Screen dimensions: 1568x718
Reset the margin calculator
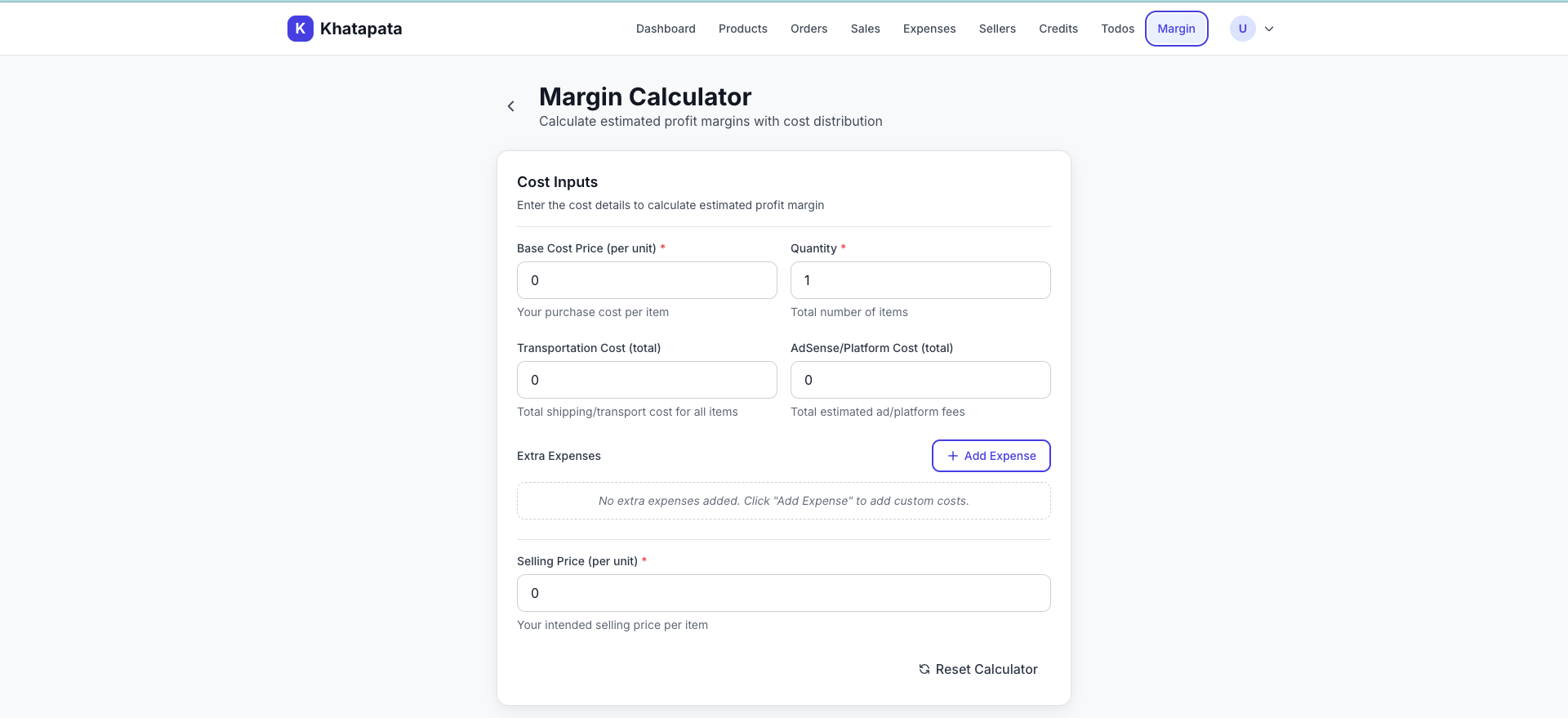[978, 669]
